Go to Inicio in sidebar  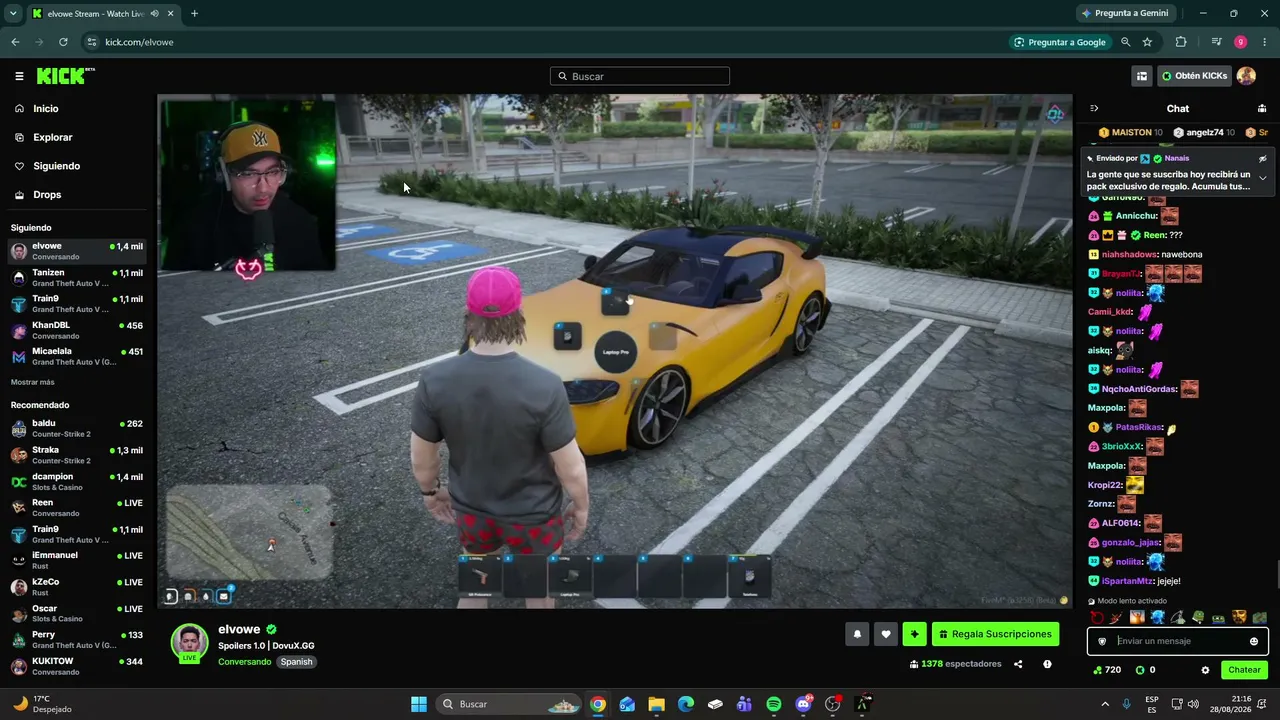coord(46,108)
